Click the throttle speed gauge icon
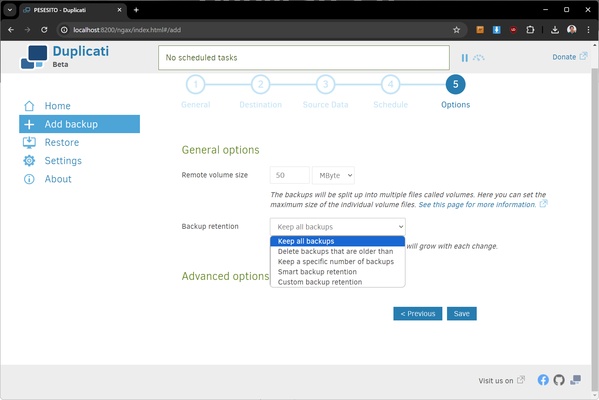 pyautogui.click(x=479, y=58)
